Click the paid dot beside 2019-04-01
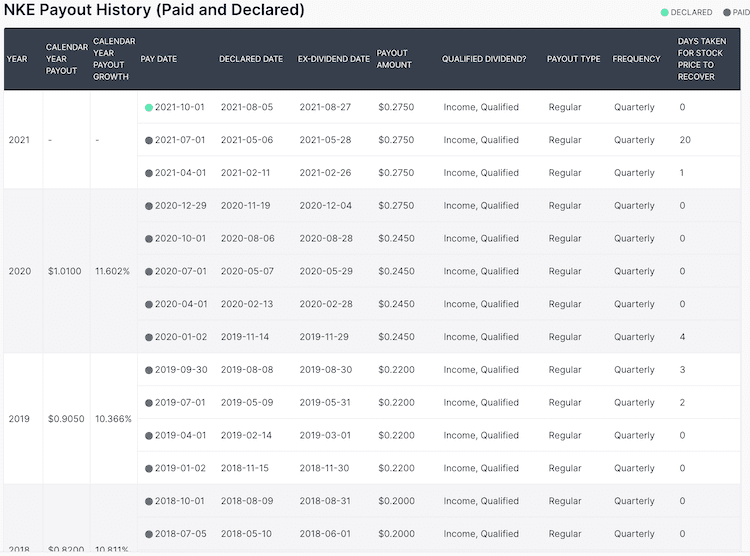 click(149, 436)
